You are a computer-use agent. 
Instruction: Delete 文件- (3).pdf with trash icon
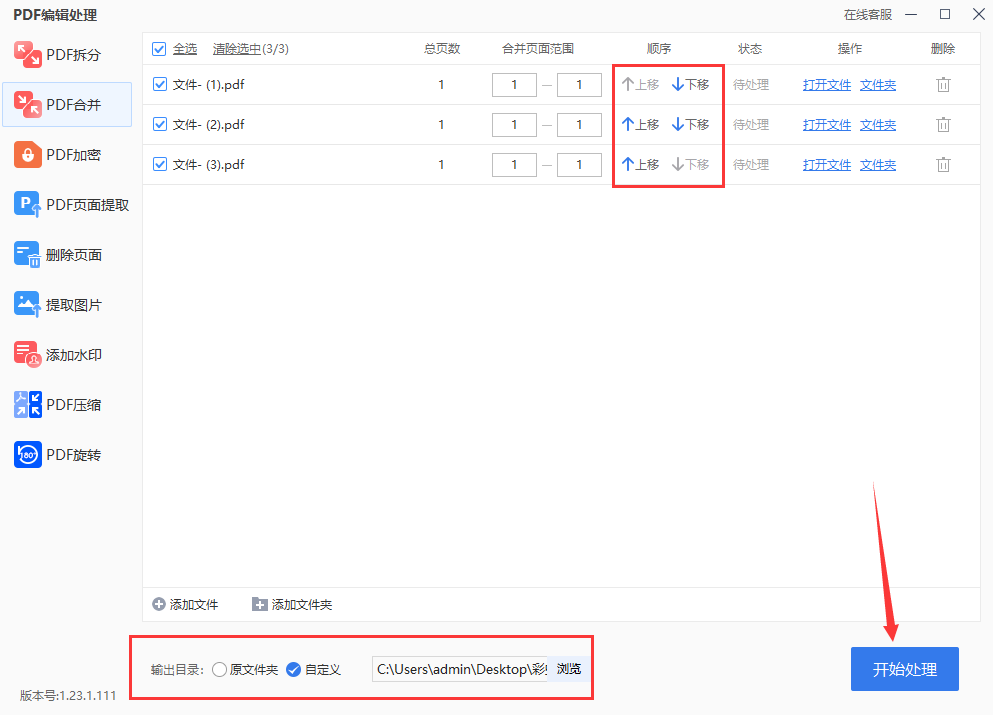tap(943, 165)
